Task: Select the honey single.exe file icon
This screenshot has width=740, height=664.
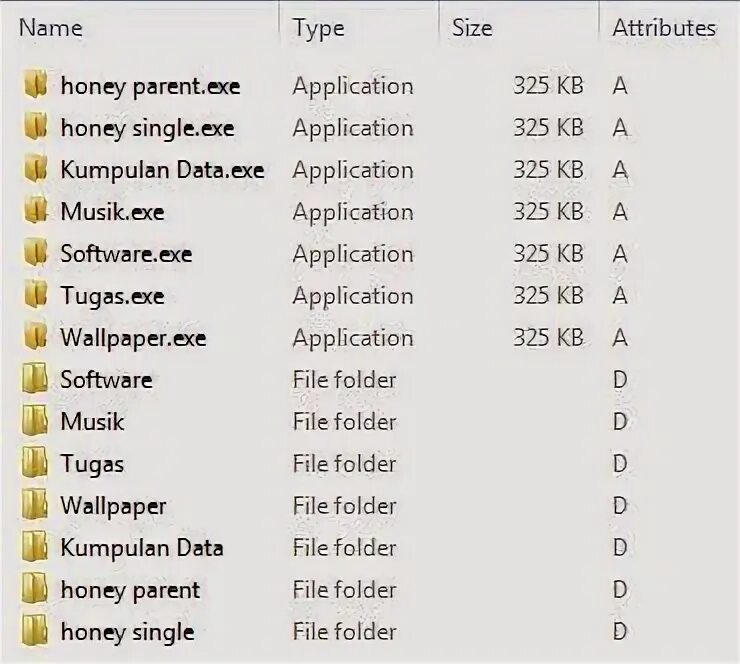Action: click(x=36, y=126)
